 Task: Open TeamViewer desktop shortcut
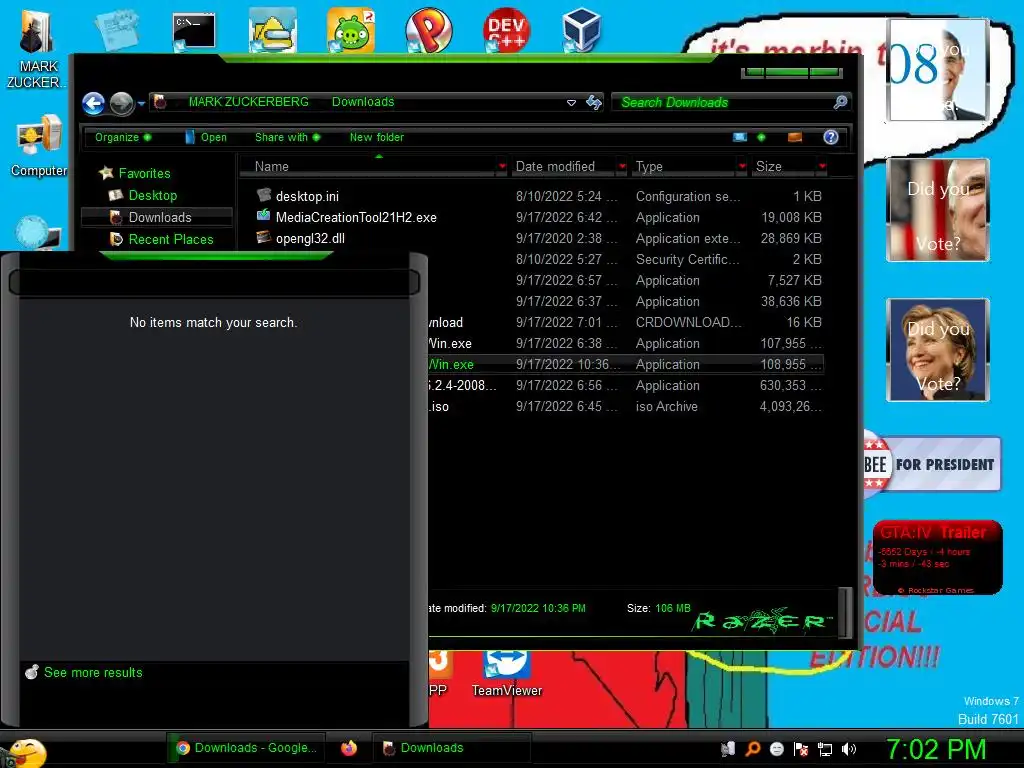507,674
